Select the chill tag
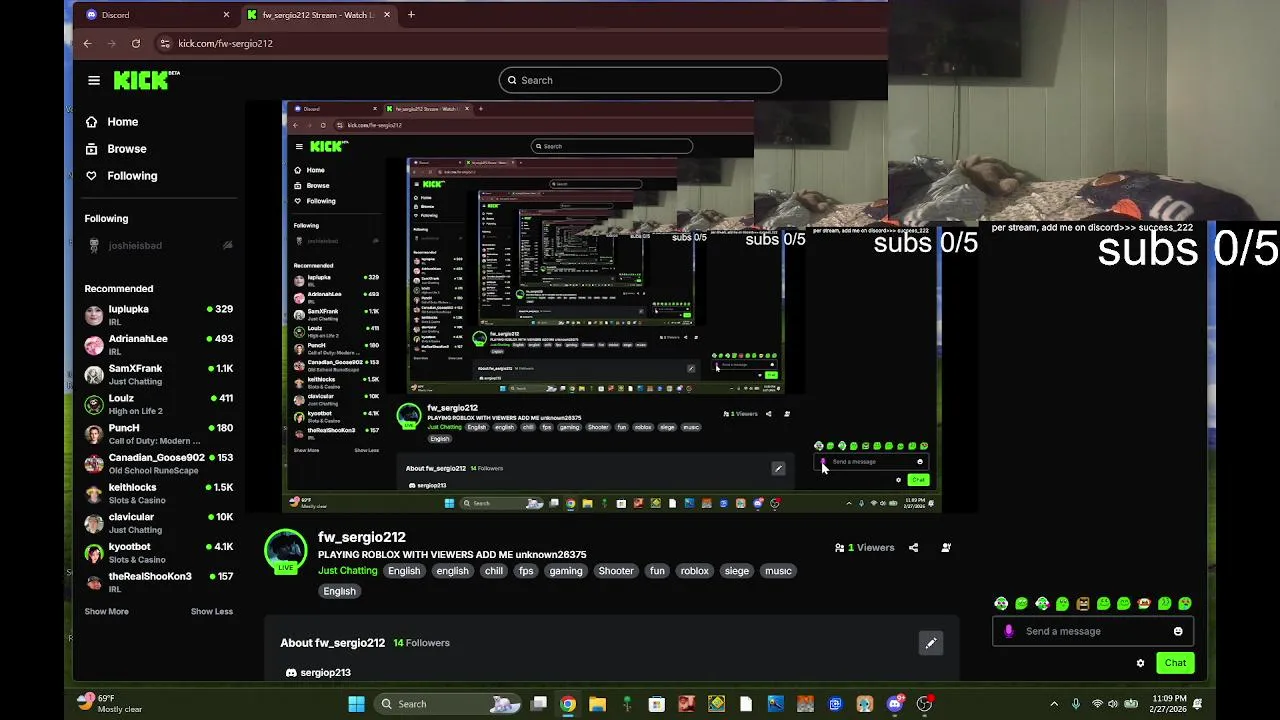Image resolution: width=1280 pixels, height=720 pixels. [x=494, y=571]
